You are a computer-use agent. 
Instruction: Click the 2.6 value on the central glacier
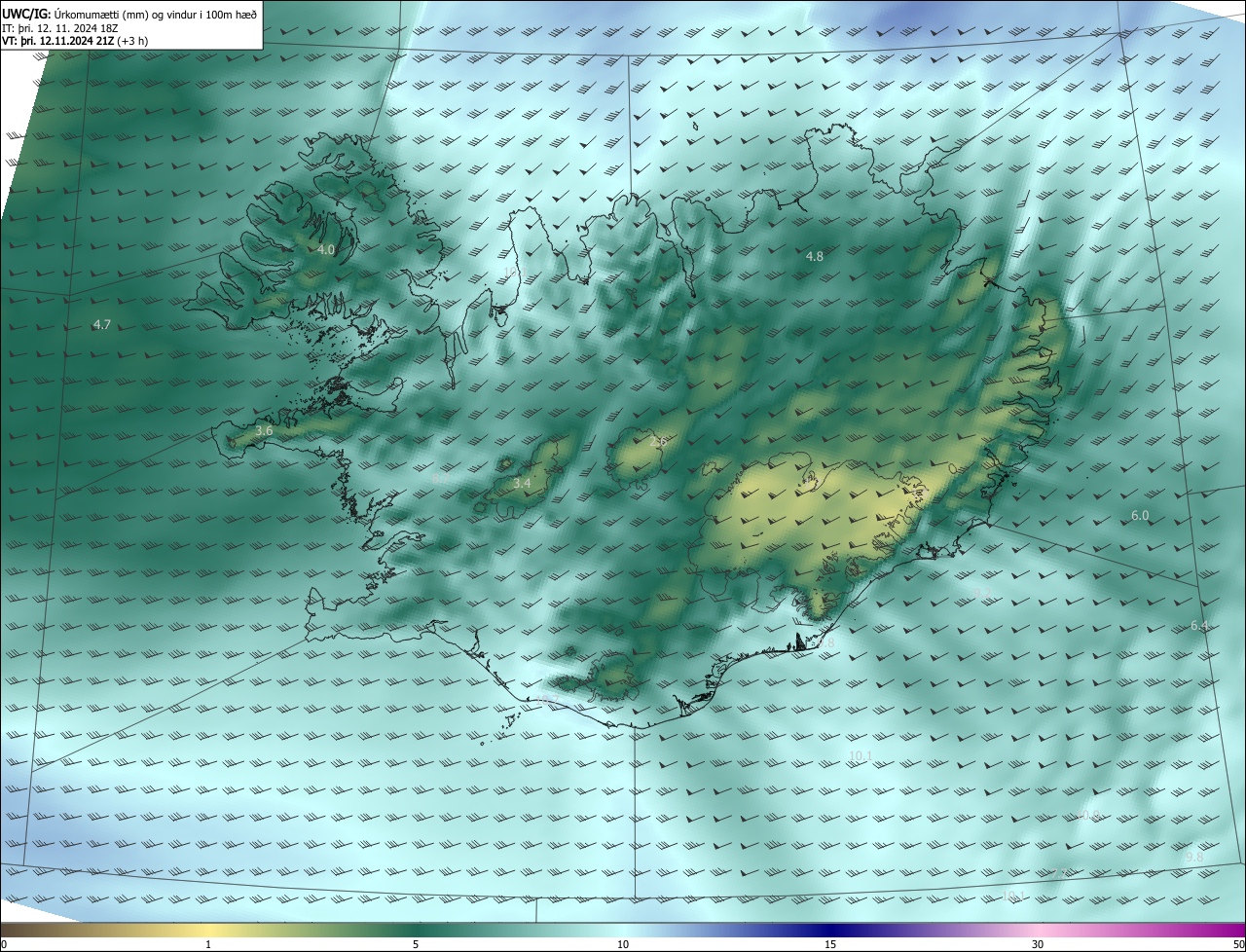coord(658,442)
